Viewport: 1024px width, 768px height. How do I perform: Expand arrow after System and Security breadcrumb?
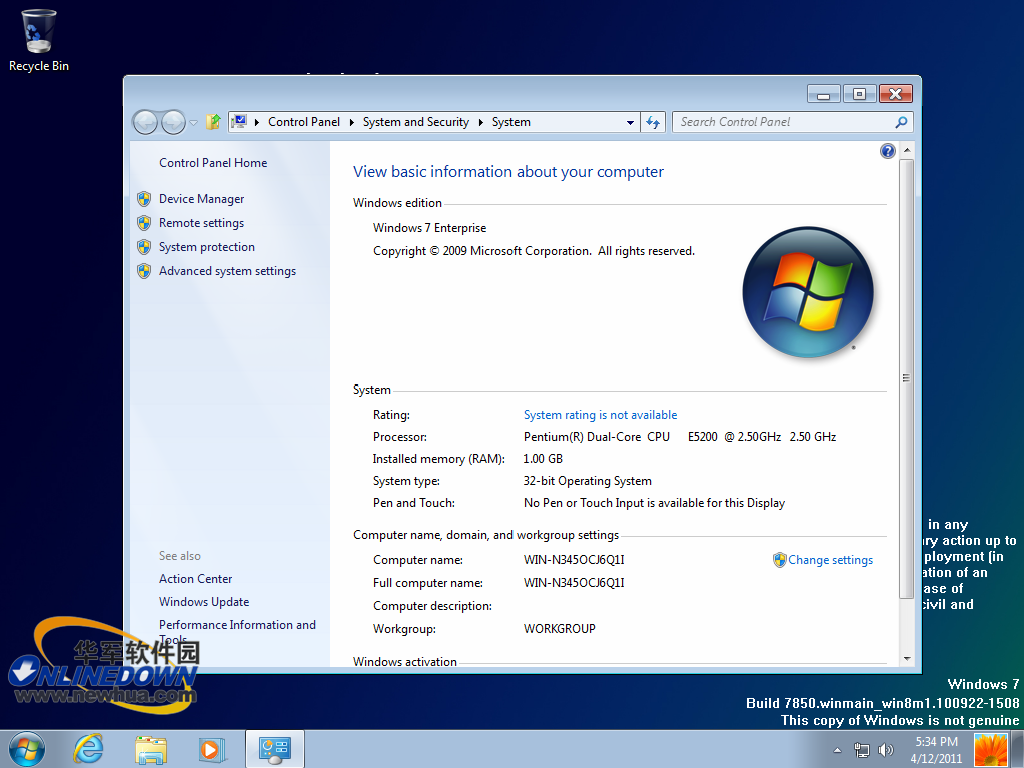(x=481, y=122)
